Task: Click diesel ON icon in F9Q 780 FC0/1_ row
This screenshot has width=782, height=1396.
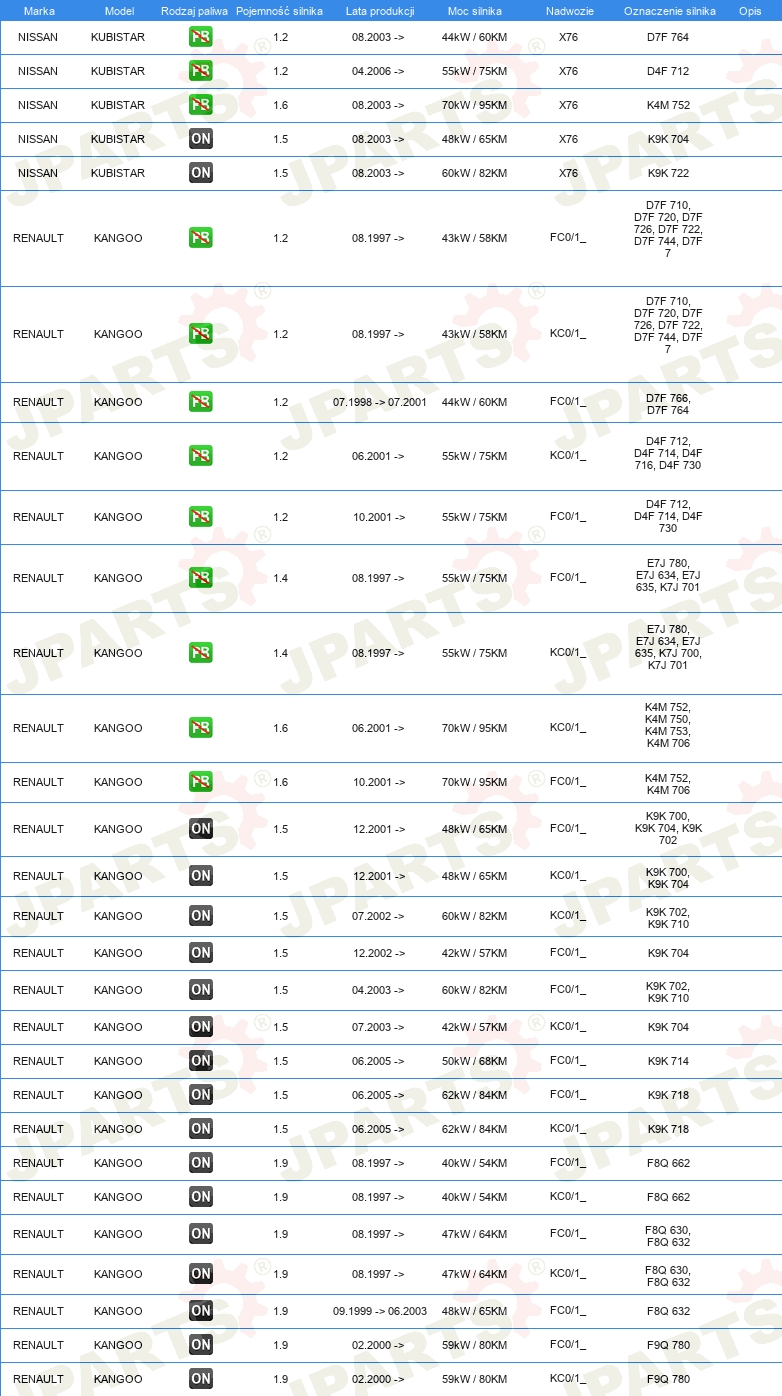Action: coord(201,1345)
